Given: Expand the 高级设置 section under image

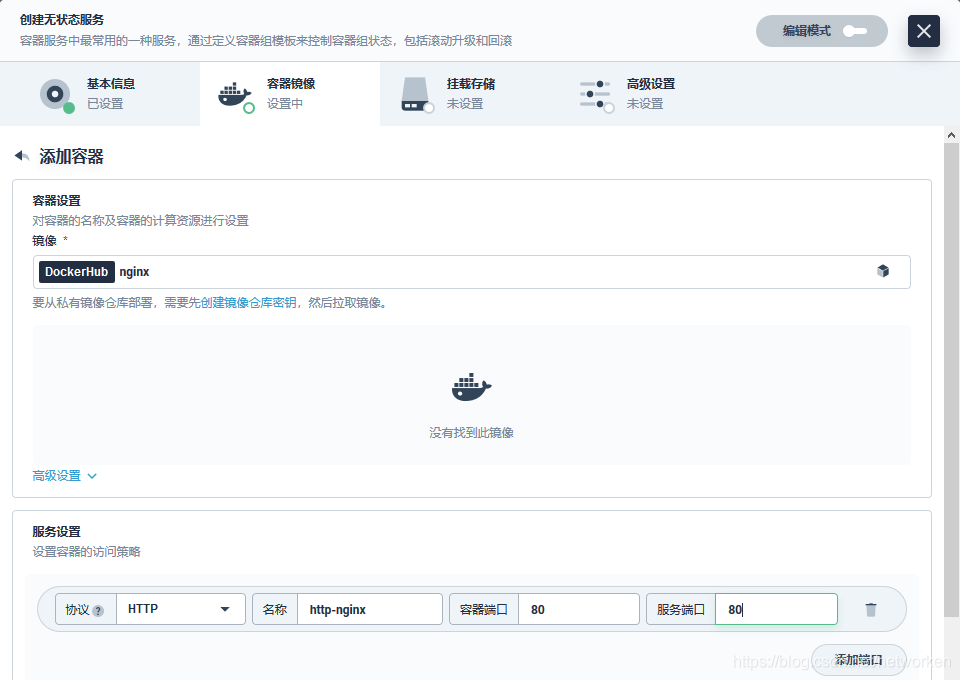Looking at the screenshot, I should (x=64, y=476).
